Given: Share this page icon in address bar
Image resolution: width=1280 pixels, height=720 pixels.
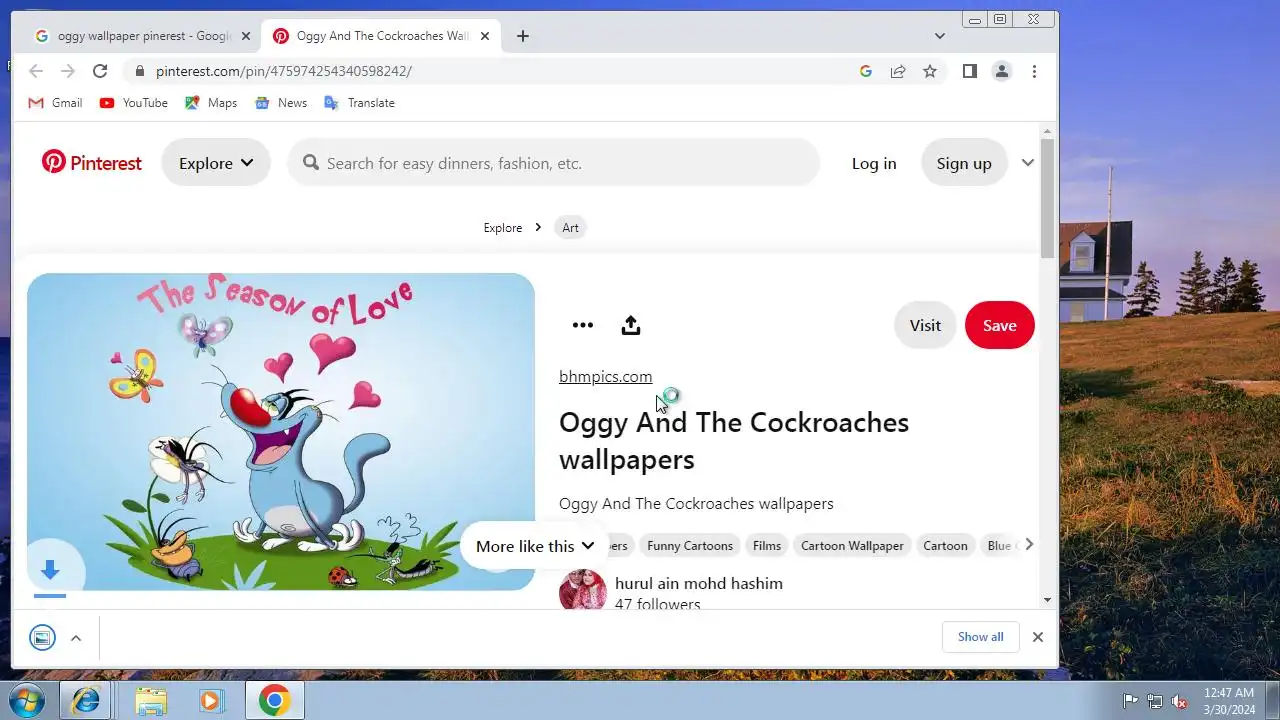Looking at the screenshot, I should tap(898, 71).
